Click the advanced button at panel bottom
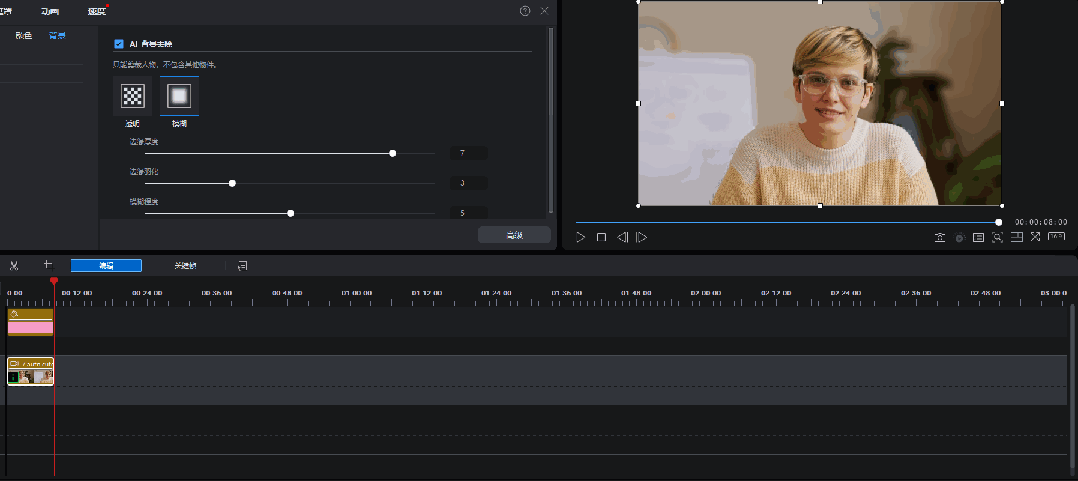The height and width of the screenshot is (481, 1078). [514, 235]
